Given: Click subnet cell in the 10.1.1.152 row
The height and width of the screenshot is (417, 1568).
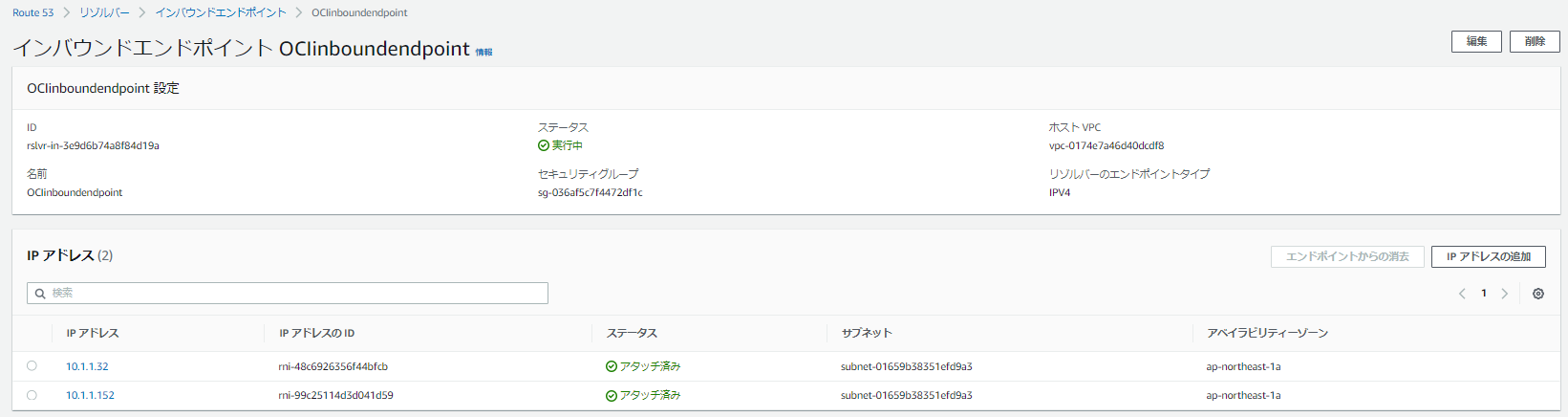Looking at the screenshot, I should (907, 395).
